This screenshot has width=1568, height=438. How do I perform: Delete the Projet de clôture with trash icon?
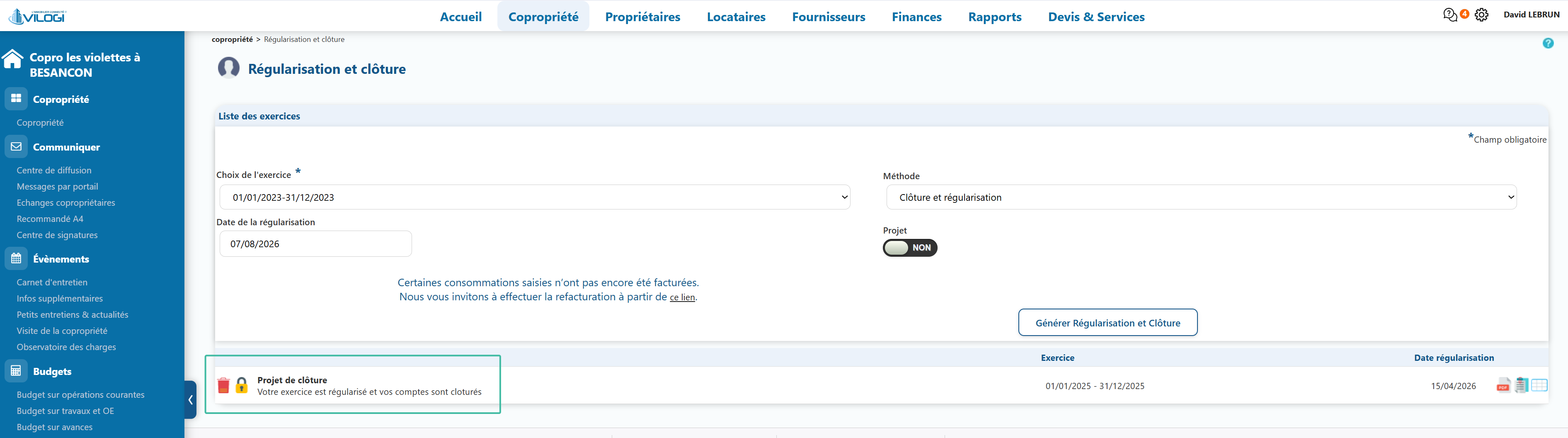(x=223, y=385)
